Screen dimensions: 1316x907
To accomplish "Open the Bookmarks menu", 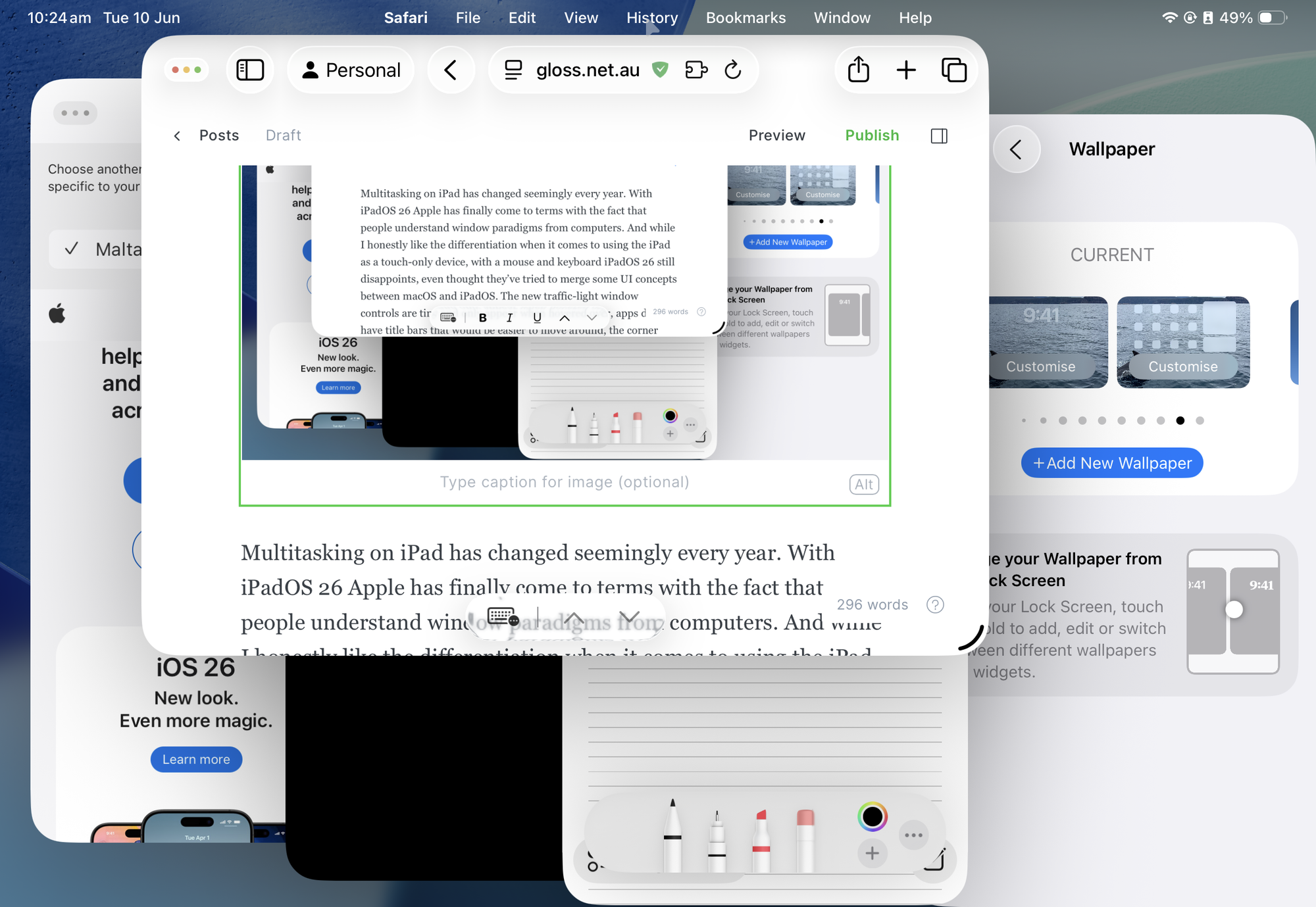I will [746, 18].
